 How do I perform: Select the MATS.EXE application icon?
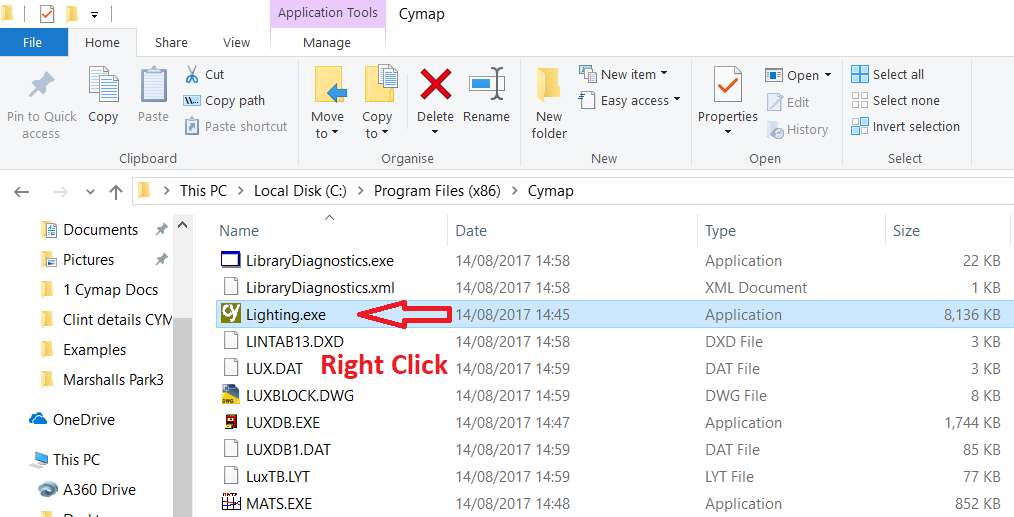tap(231, 503)
